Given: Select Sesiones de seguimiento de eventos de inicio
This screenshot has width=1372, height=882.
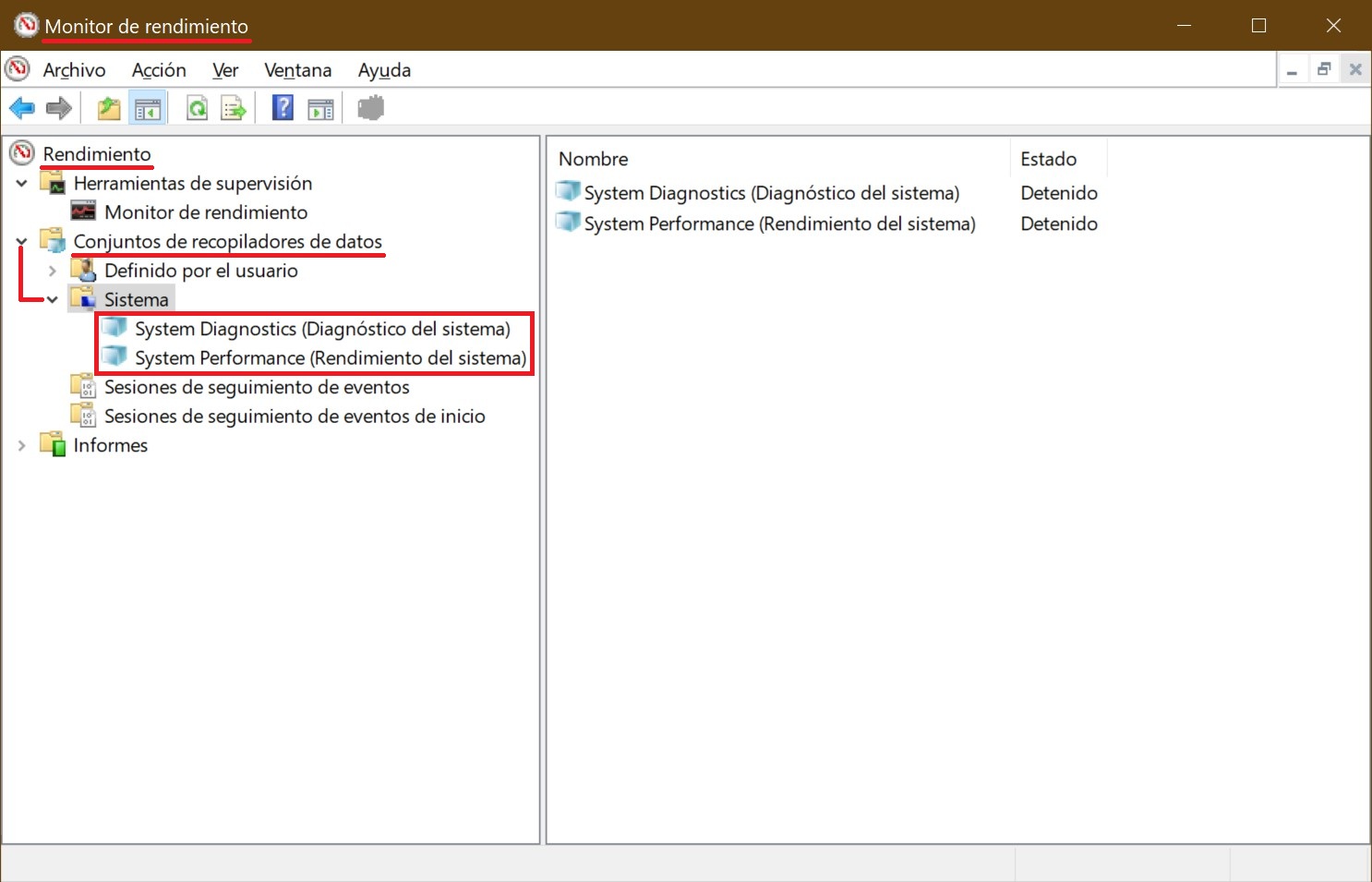Looking at the screenshot, I should (295, 417).
